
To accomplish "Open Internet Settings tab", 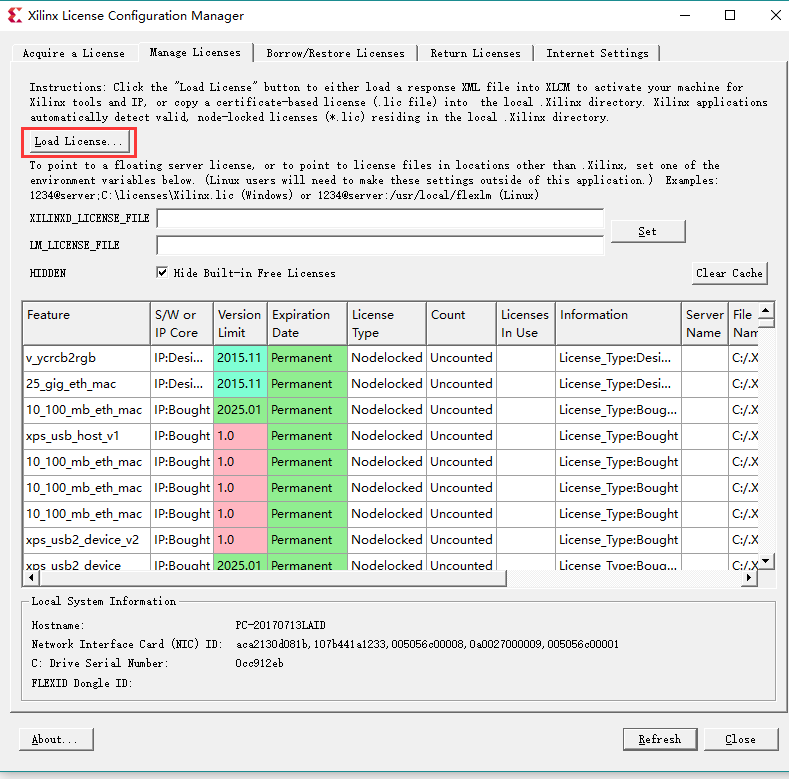I will [x=597, y=53].
